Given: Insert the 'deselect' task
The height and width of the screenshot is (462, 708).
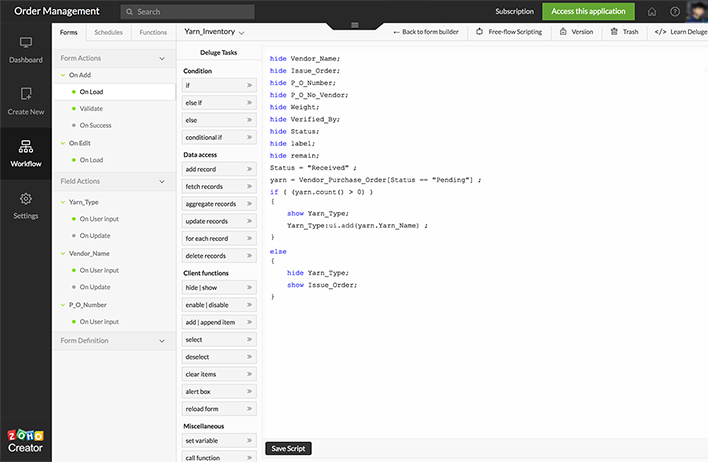Looking at the screenshot, I should coord(219,357).
